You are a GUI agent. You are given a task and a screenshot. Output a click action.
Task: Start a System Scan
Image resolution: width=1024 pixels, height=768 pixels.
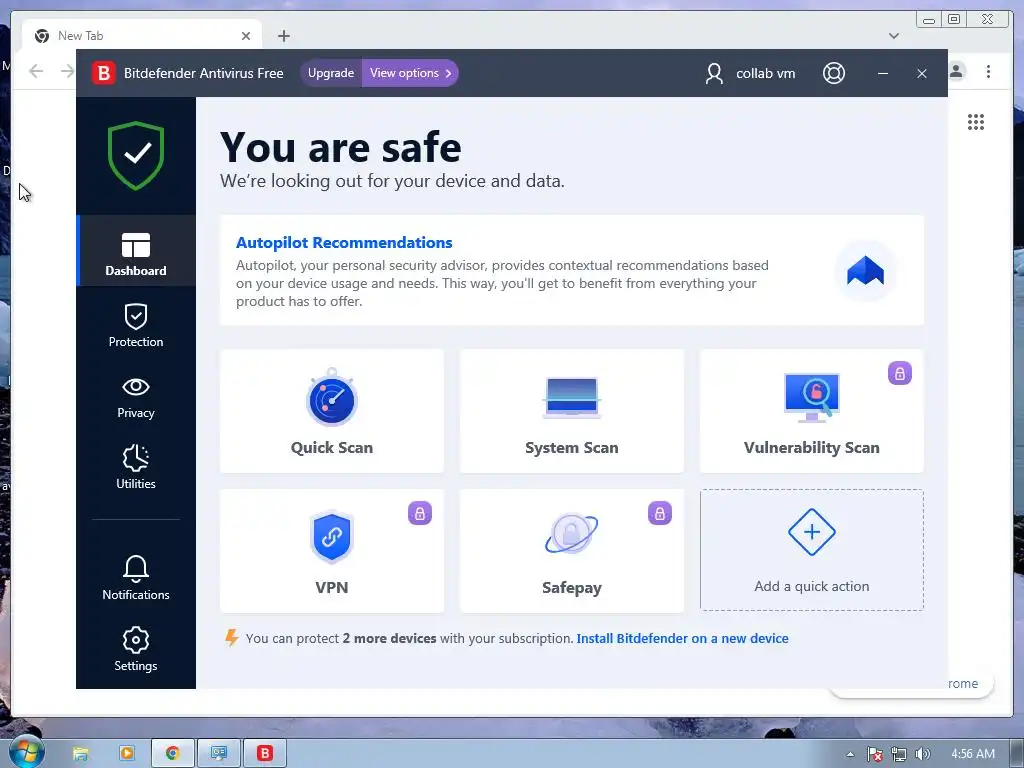pyautogui.click(x=571, y=411)
